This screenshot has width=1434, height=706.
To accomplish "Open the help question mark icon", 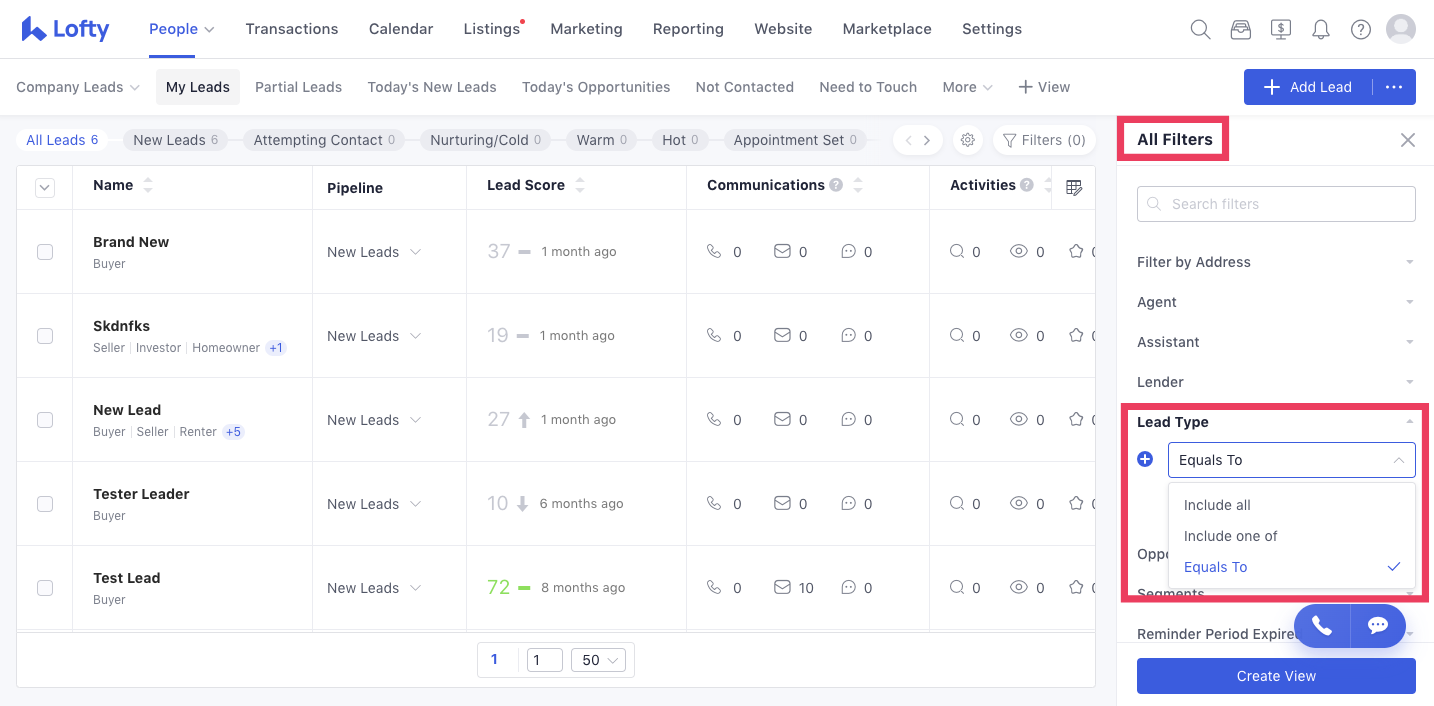I will tap(1361, 29).
